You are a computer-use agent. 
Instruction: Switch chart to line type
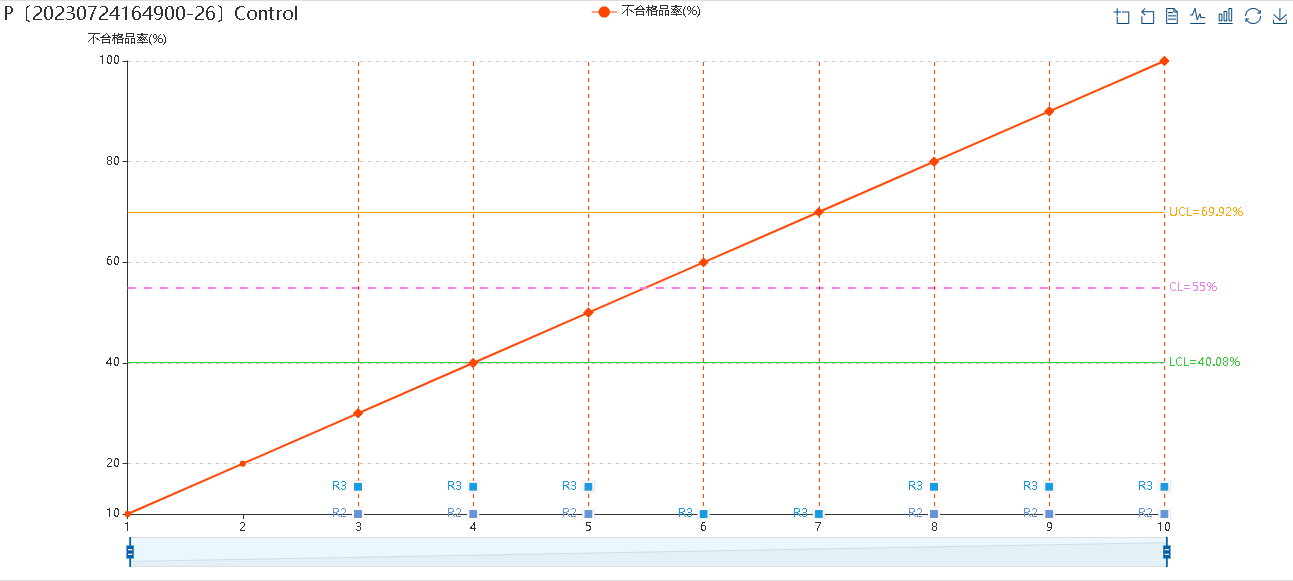point(1198,16)
